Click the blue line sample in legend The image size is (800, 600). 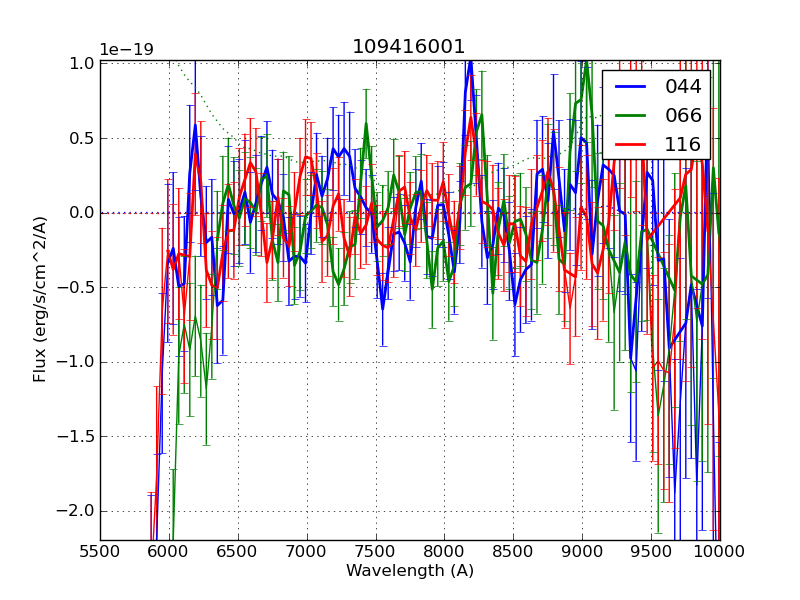[x=629, y=87]
